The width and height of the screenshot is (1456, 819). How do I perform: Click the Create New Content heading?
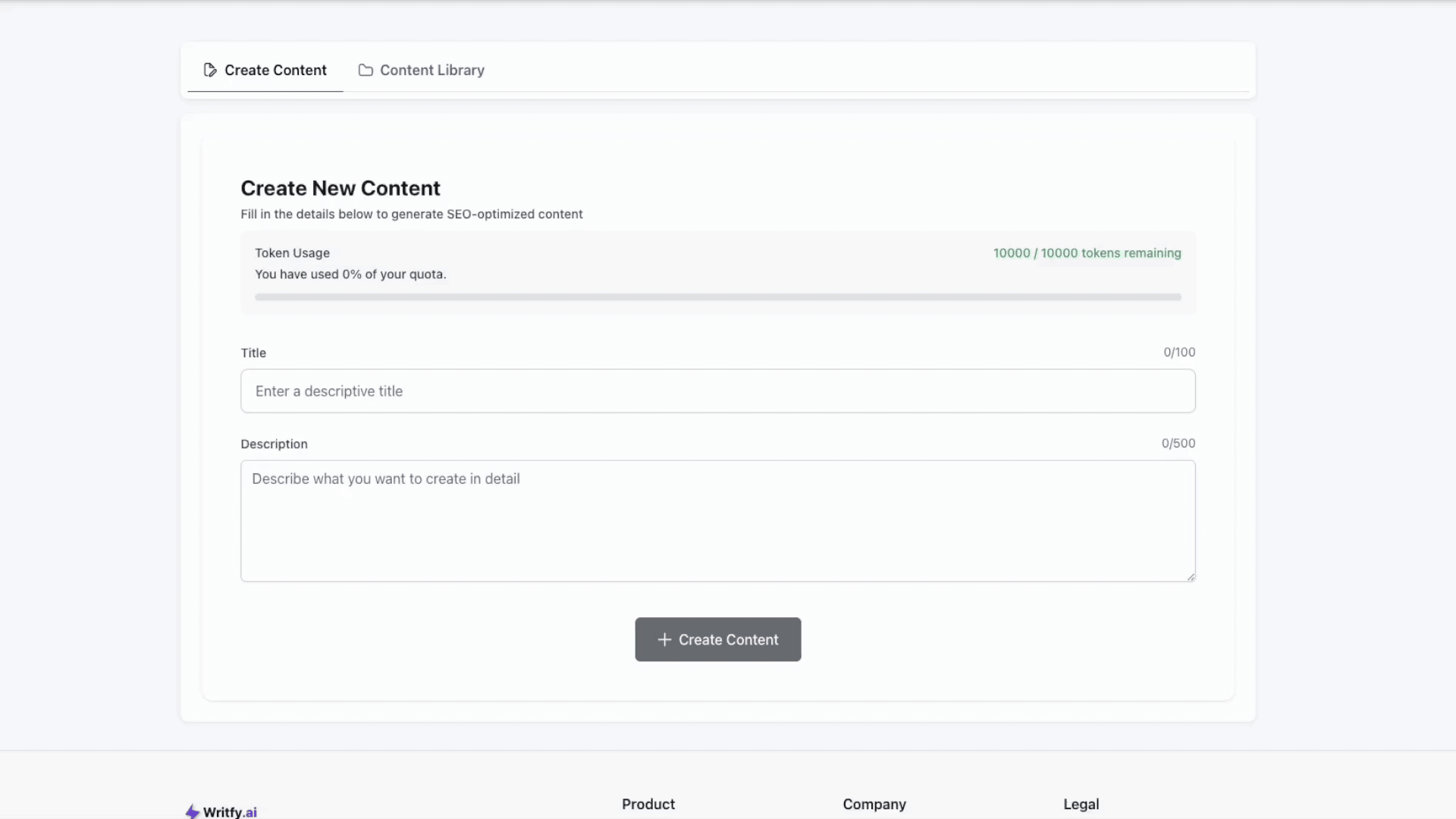pyautogui.click(x=340, y=188)
